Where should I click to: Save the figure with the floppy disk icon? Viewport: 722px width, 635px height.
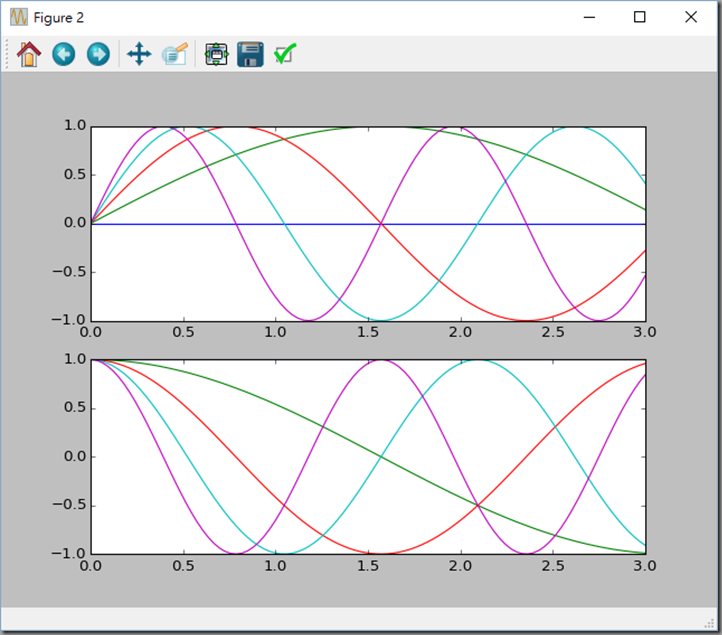click(x=250, y=54)
